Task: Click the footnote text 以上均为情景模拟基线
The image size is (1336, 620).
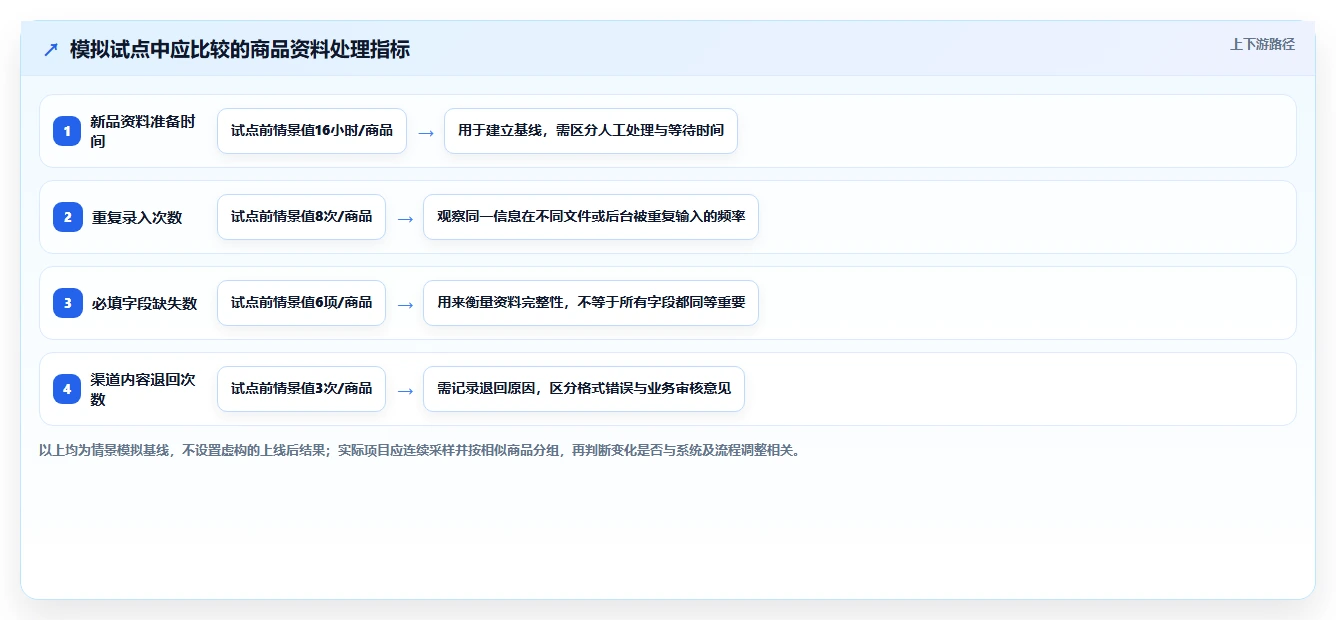Action: tap(420, 450)
